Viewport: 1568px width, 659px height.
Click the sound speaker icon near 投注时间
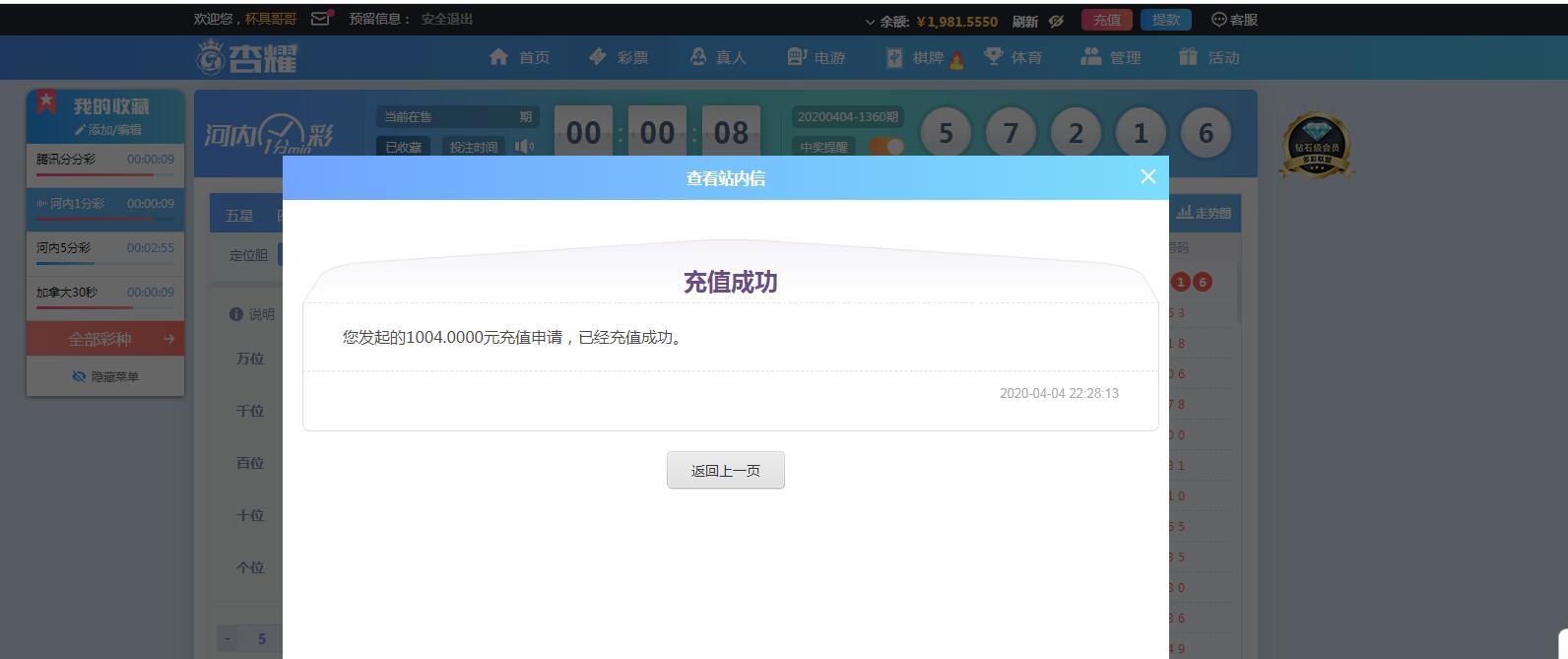524,147
